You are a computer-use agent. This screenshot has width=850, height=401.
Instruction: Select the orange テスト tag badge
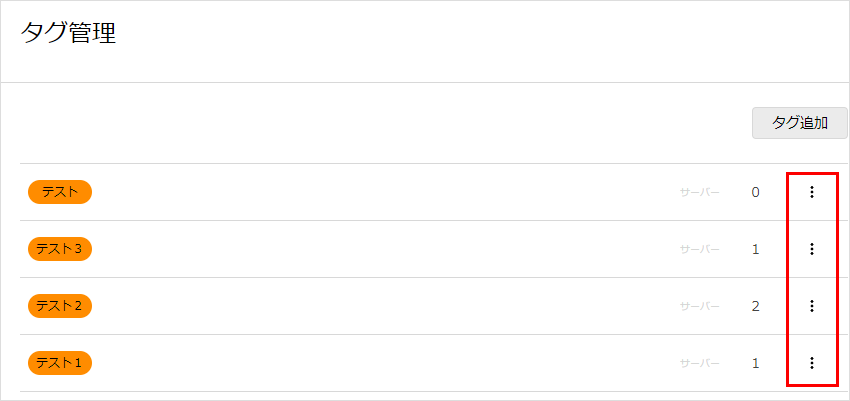coord(60,192)
